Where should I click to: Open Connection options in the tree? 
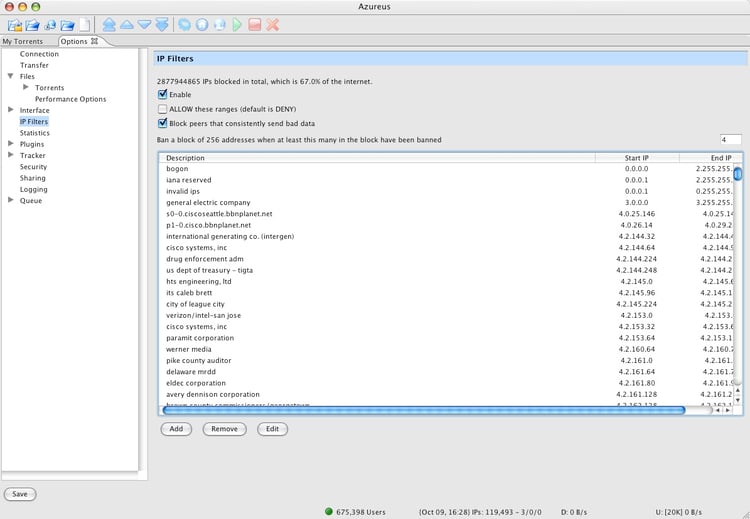click(x=39, y=54)
